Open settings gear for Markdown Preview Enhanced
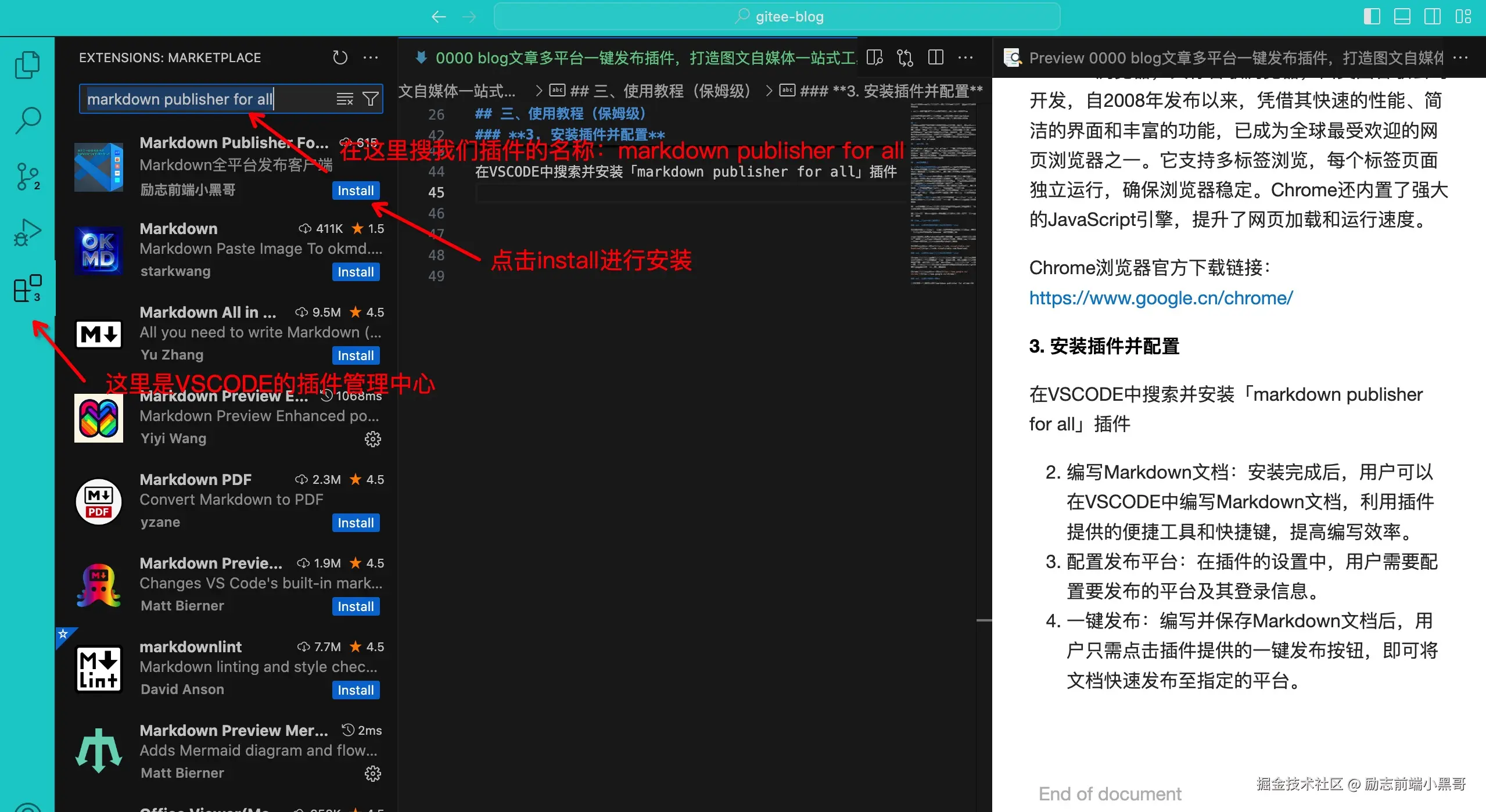Image resolution: width=1486 pixels, height=812 pixels. pyautogui.click(x=372, y=439)
